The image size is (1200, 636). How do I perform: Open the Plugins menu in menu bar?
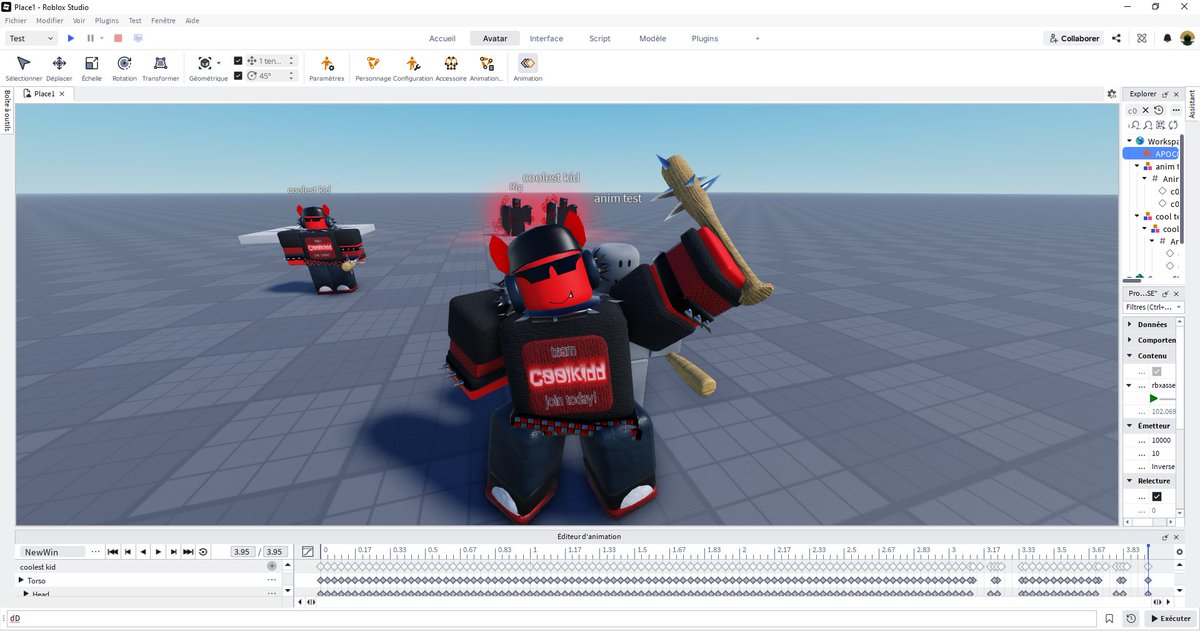tap(107, 20)
